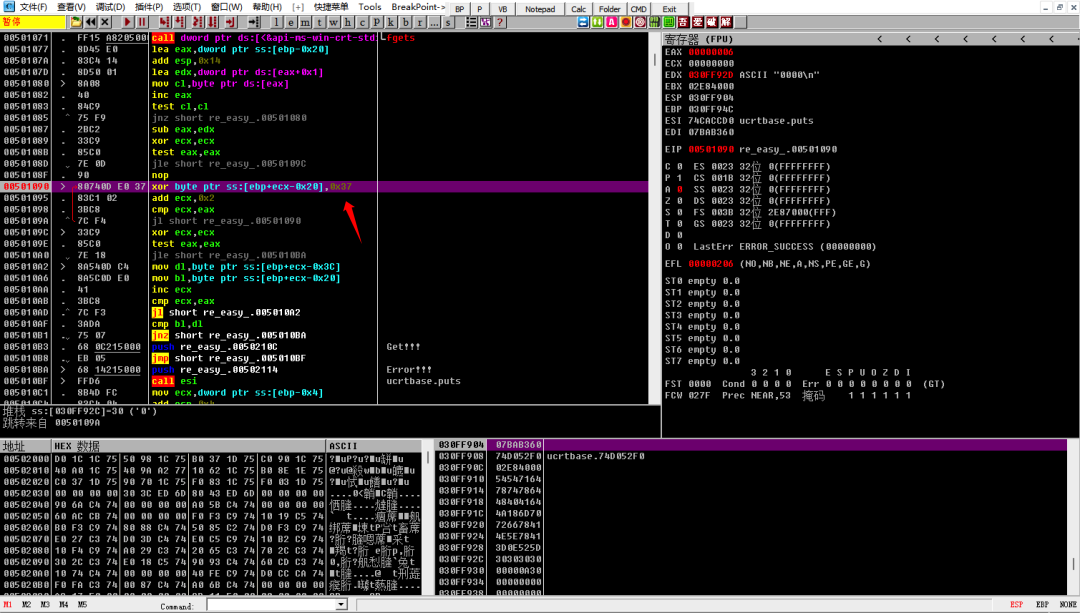The image size is (1080, 613).
Task: Click the options list icon in toolbar
Action: click(x=471, y=22)
